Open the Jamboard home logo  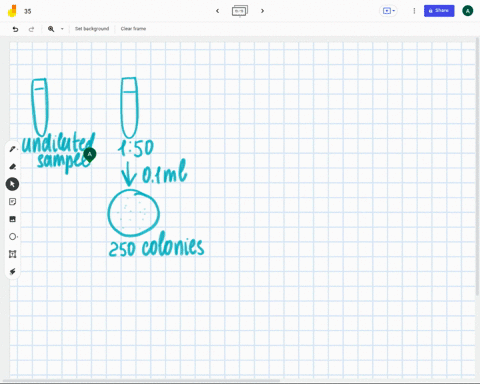click(12, 11)
